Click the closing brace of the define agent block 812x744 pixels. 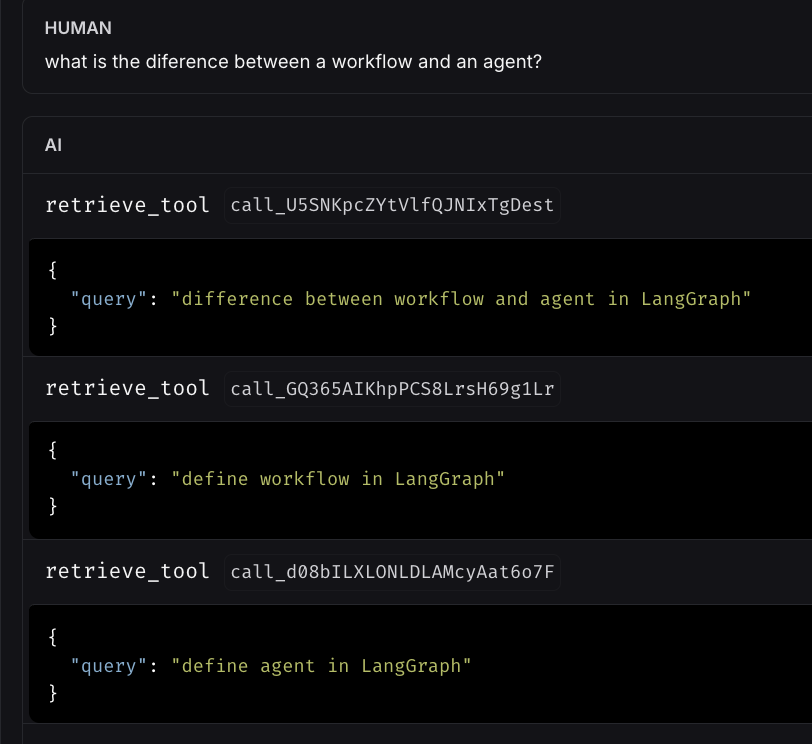pos(52,692)
